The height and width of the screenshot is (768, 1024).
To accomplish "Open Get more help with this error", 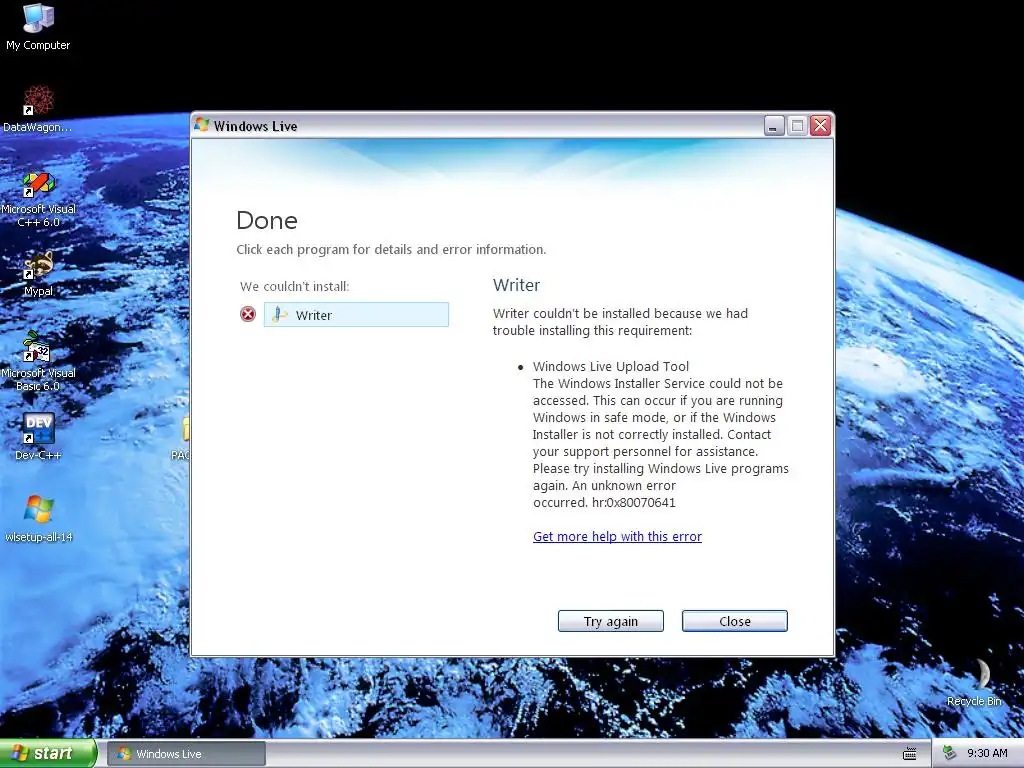I will [x=617, y=536].
